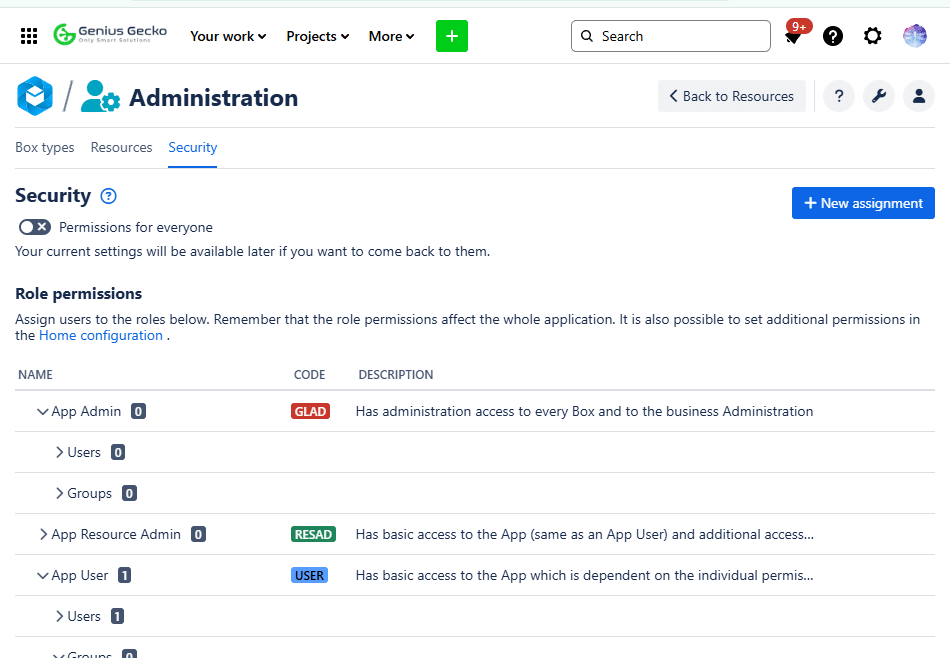Open the notifications bell icon
The width and height of the screenshot is (950, 658).
(793, 37)
